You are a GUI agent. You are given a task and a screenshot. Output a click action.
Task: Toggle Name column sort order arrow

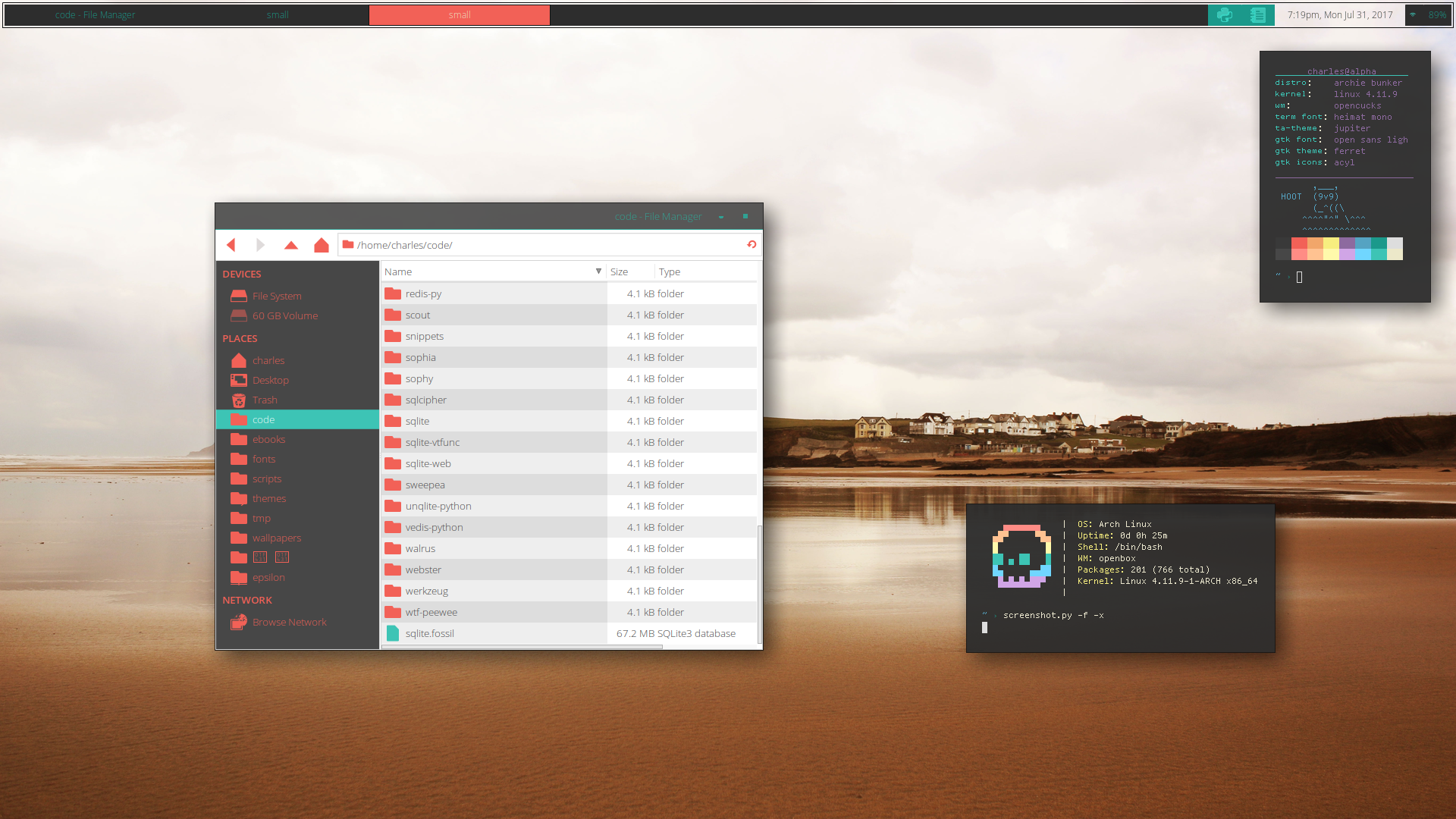598,271
